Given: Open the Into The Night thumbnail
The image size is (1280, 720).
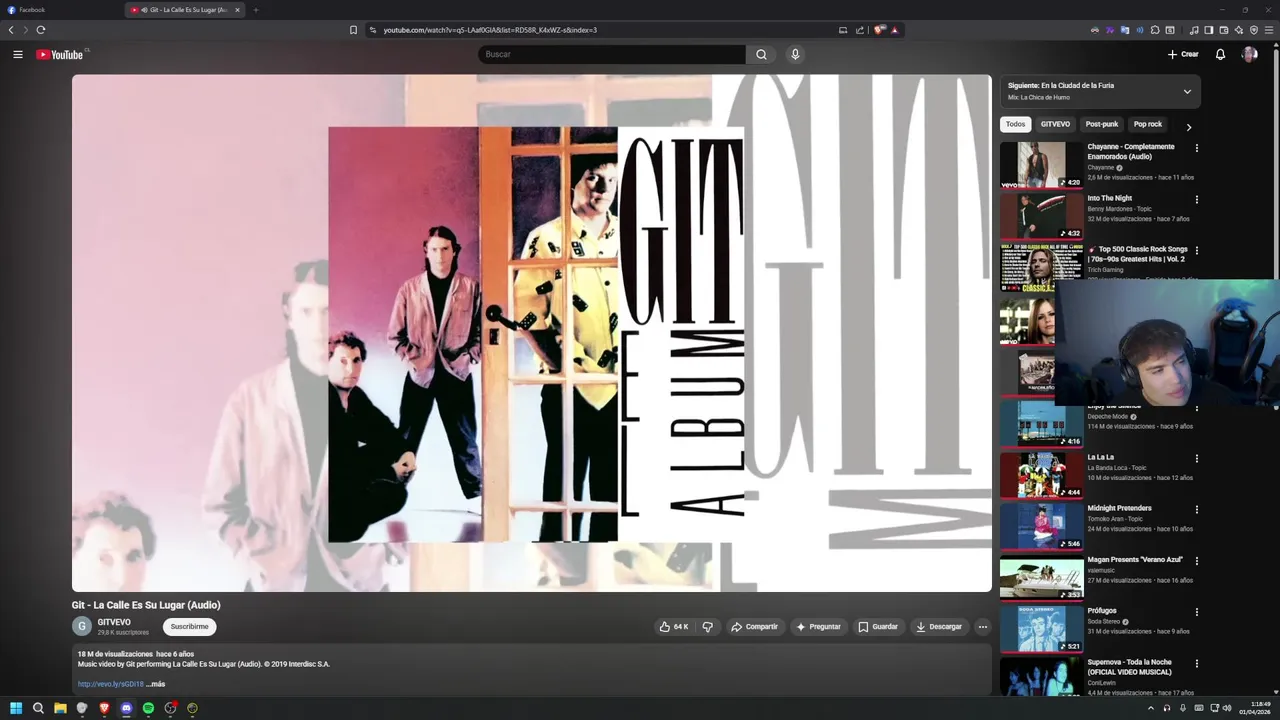Looking at the screenshot, I should [1041, 216].
